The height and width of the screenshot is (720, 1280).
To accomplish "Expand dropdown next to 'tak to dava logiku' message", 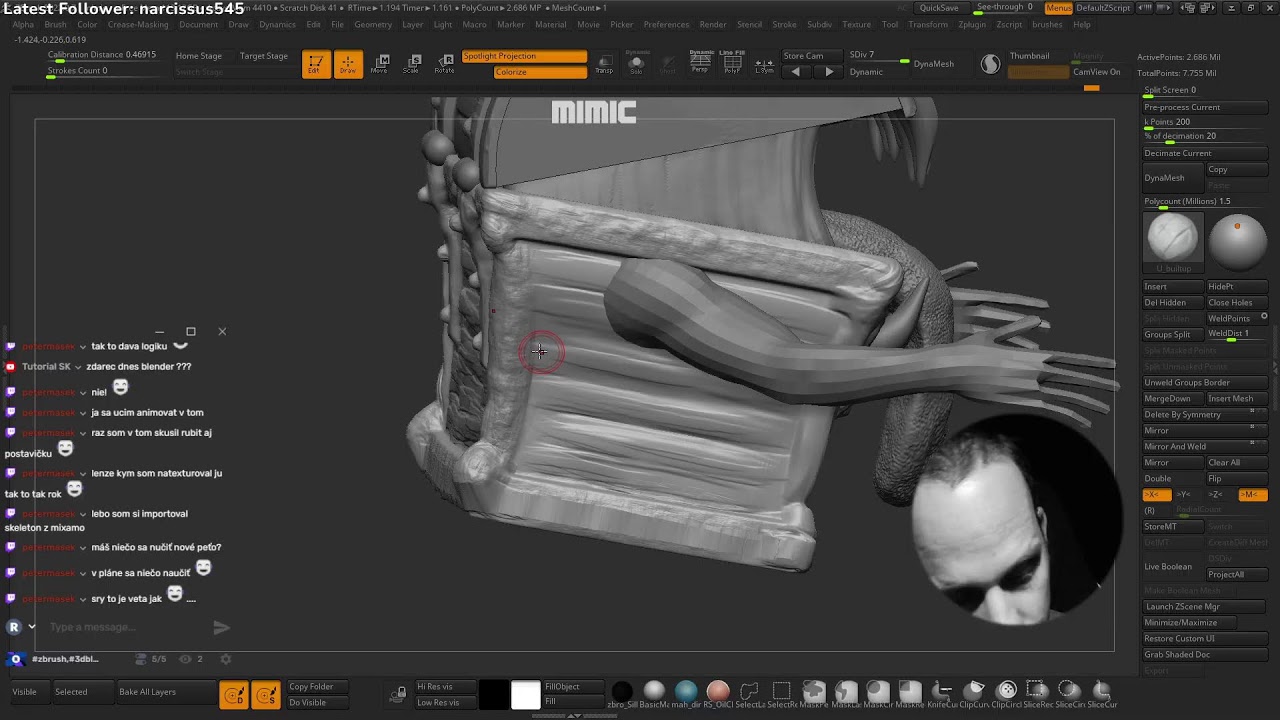I will tap(83, 346).
